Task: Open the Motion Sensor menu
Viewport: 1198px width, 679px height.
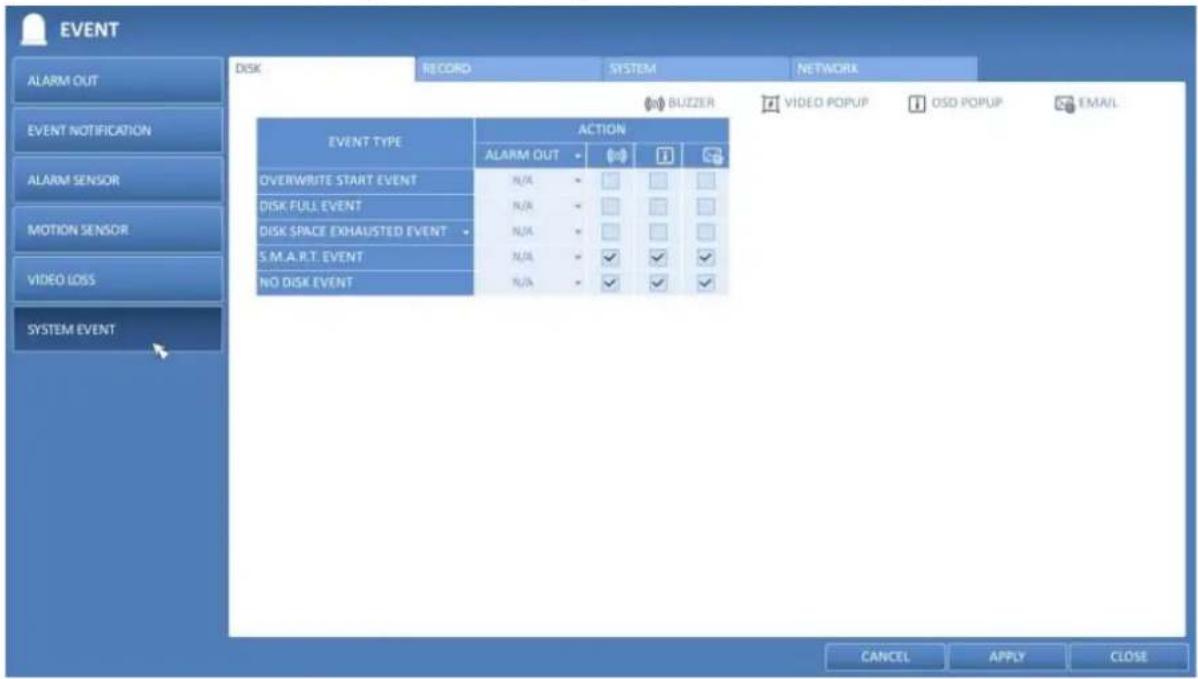Action: (x=118, y=230)
